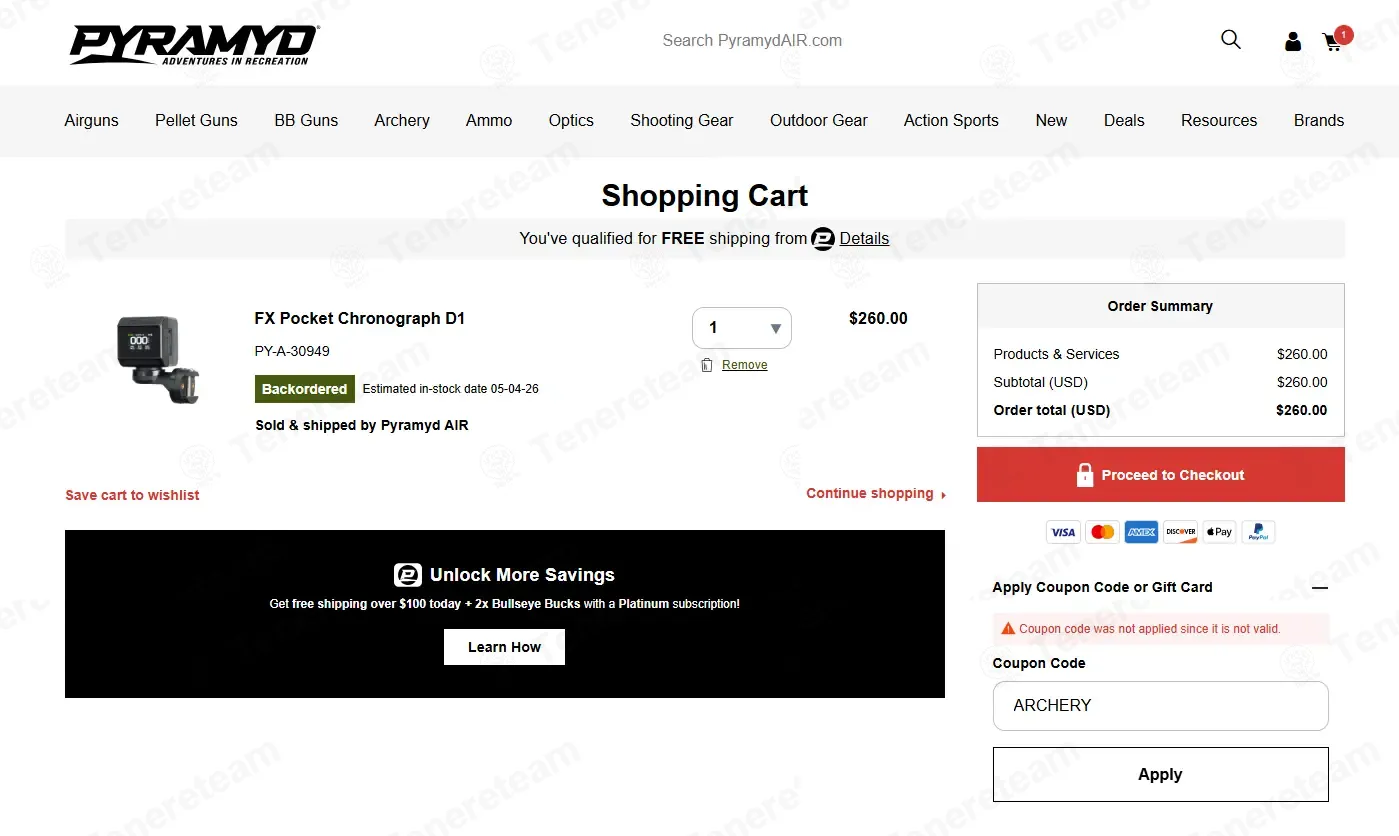Screen dimensions: 1399x836
Task: Click the Mastercard payment icon
Action: tap(1102, 532)
